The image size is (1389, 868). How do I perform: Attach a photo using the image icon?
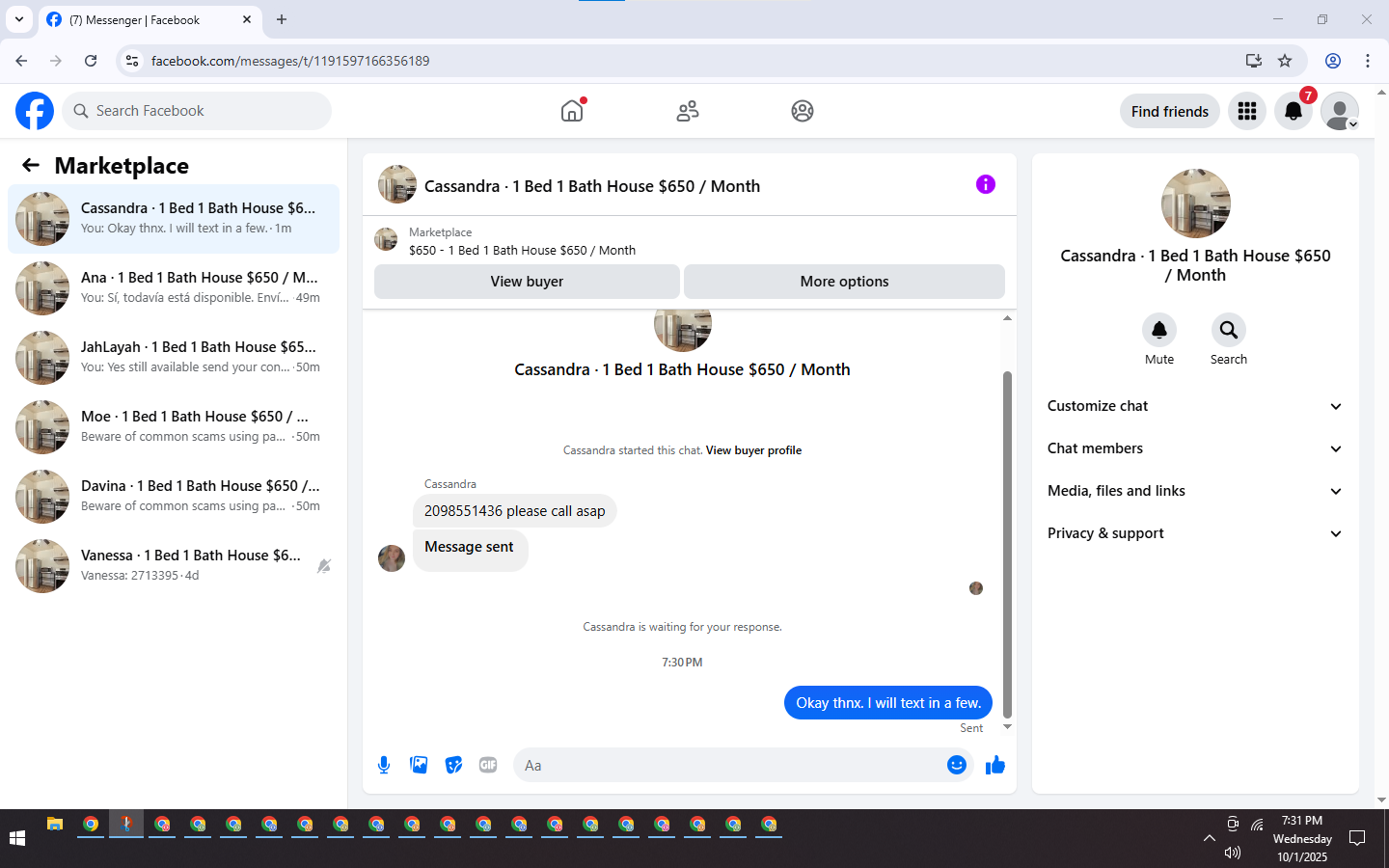tap(419, 765)
